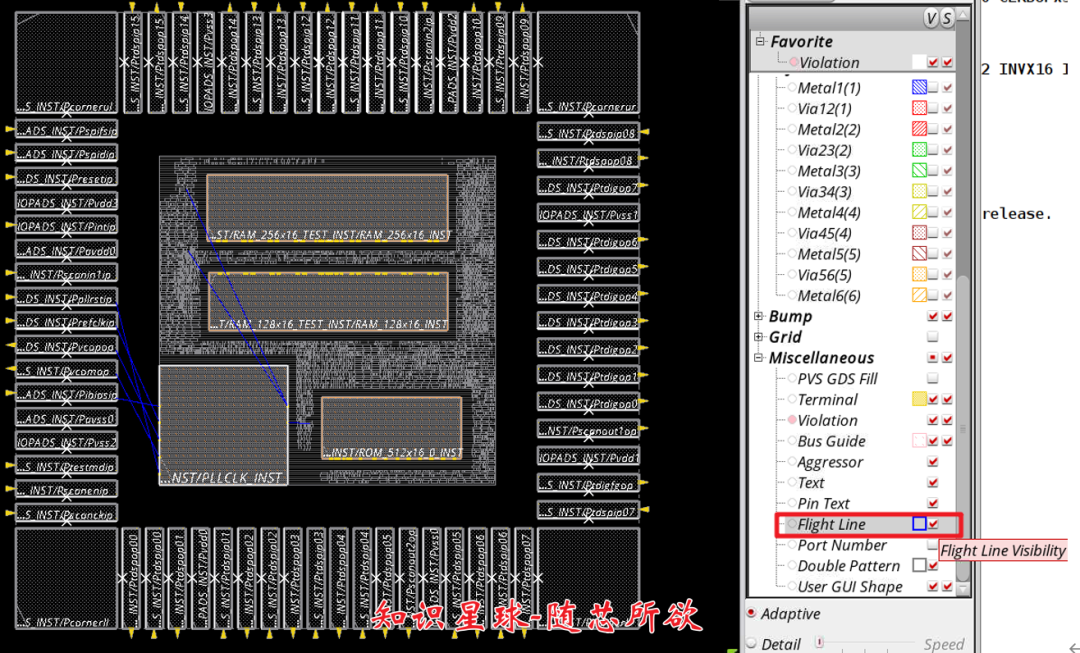Image resolution: width=1080 pixels, height=653 pixels.
Task: Enable the Grid visibility checkbox
Action: 932,336
